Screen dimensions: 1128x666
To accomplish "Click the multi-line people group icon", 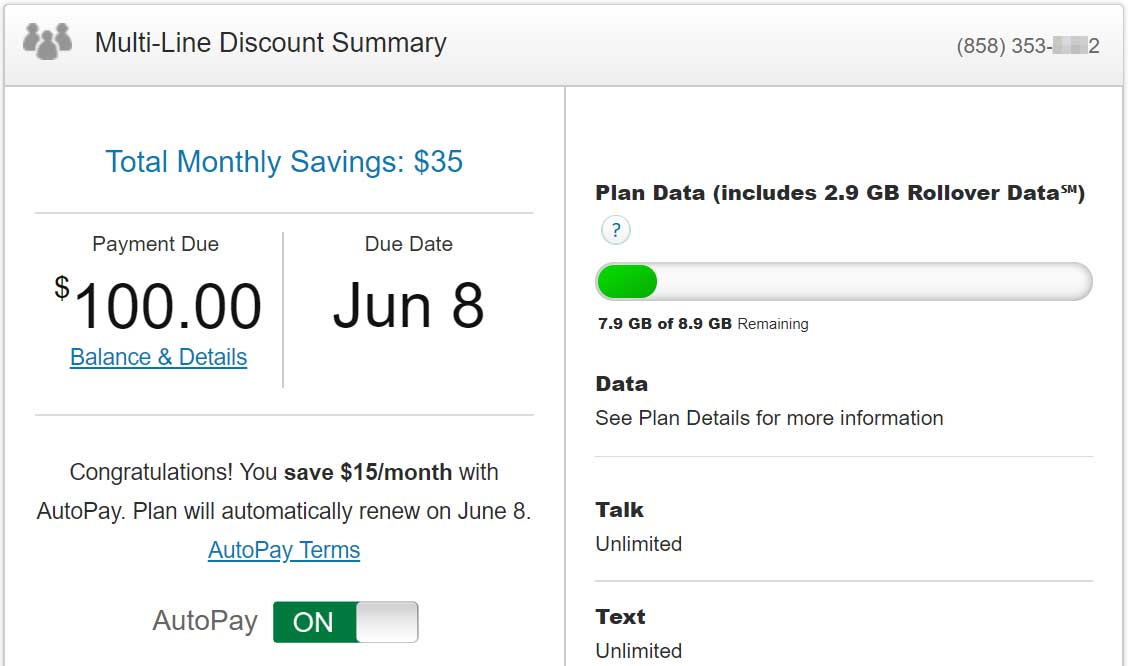I will [48, 42].
